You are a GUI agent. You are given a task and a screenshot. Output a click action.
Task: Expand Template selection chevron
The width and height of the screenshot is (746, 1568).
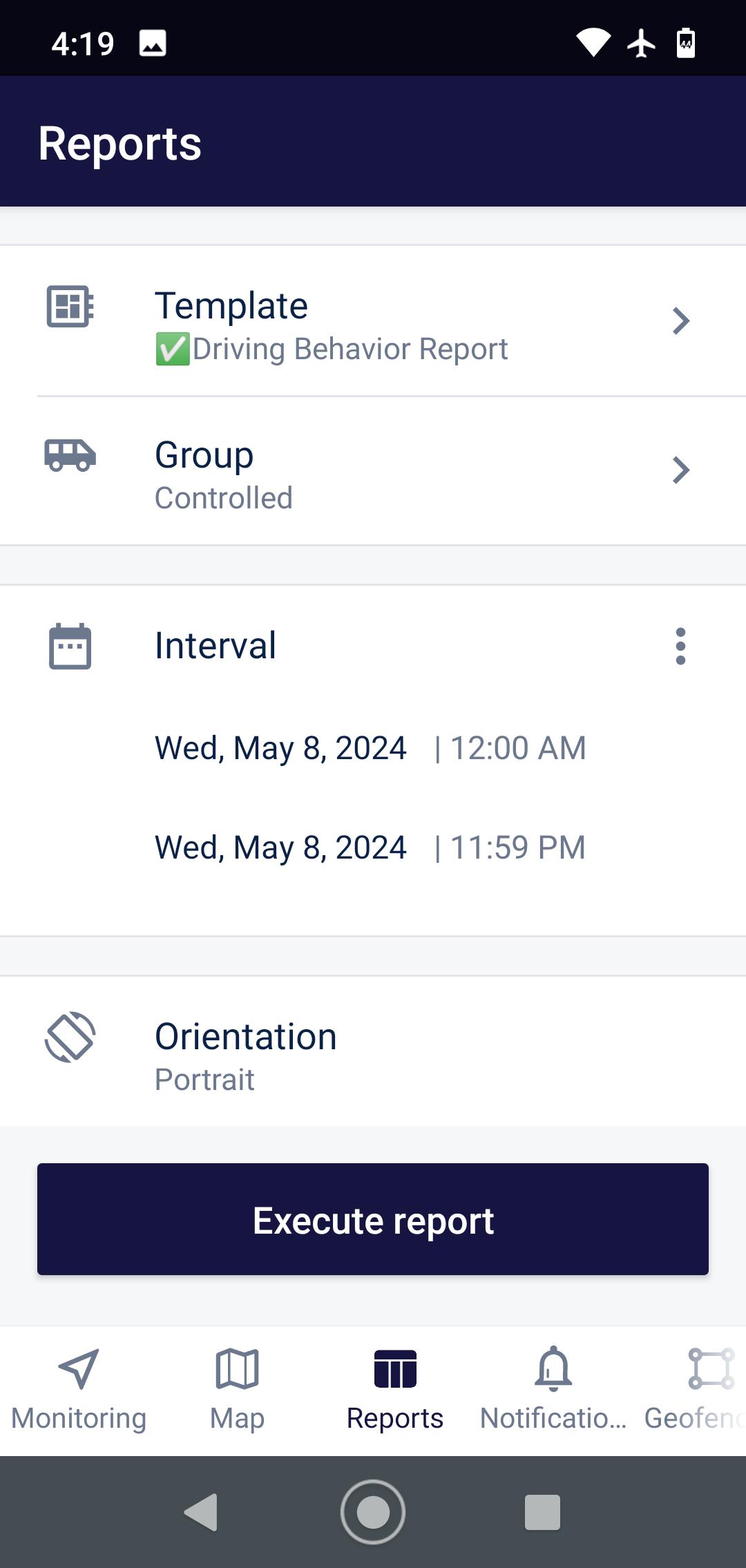(680, 321)
